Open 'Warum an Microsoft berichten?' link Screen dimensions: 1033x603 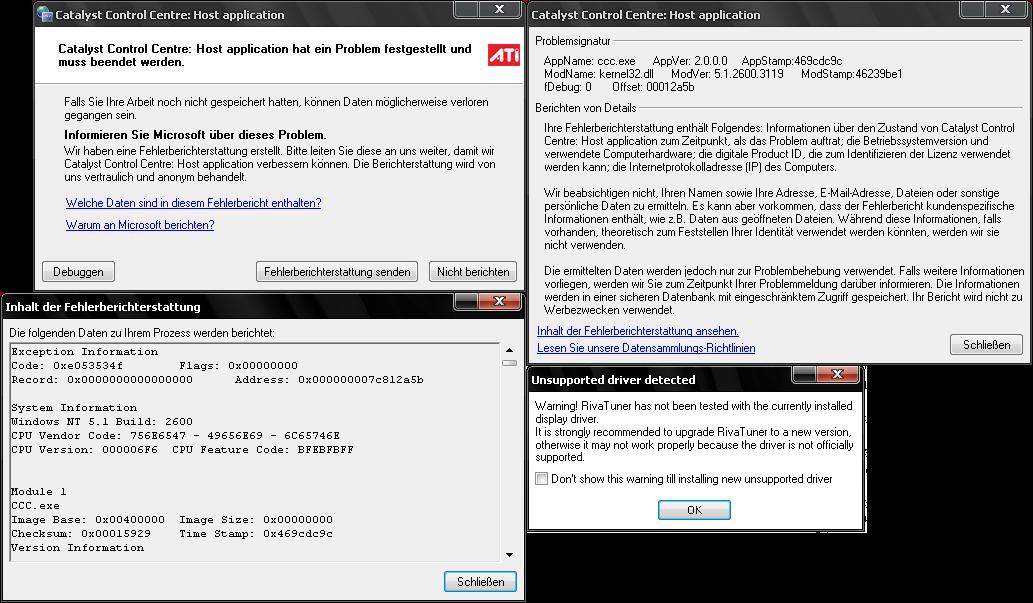click(140, 225)
